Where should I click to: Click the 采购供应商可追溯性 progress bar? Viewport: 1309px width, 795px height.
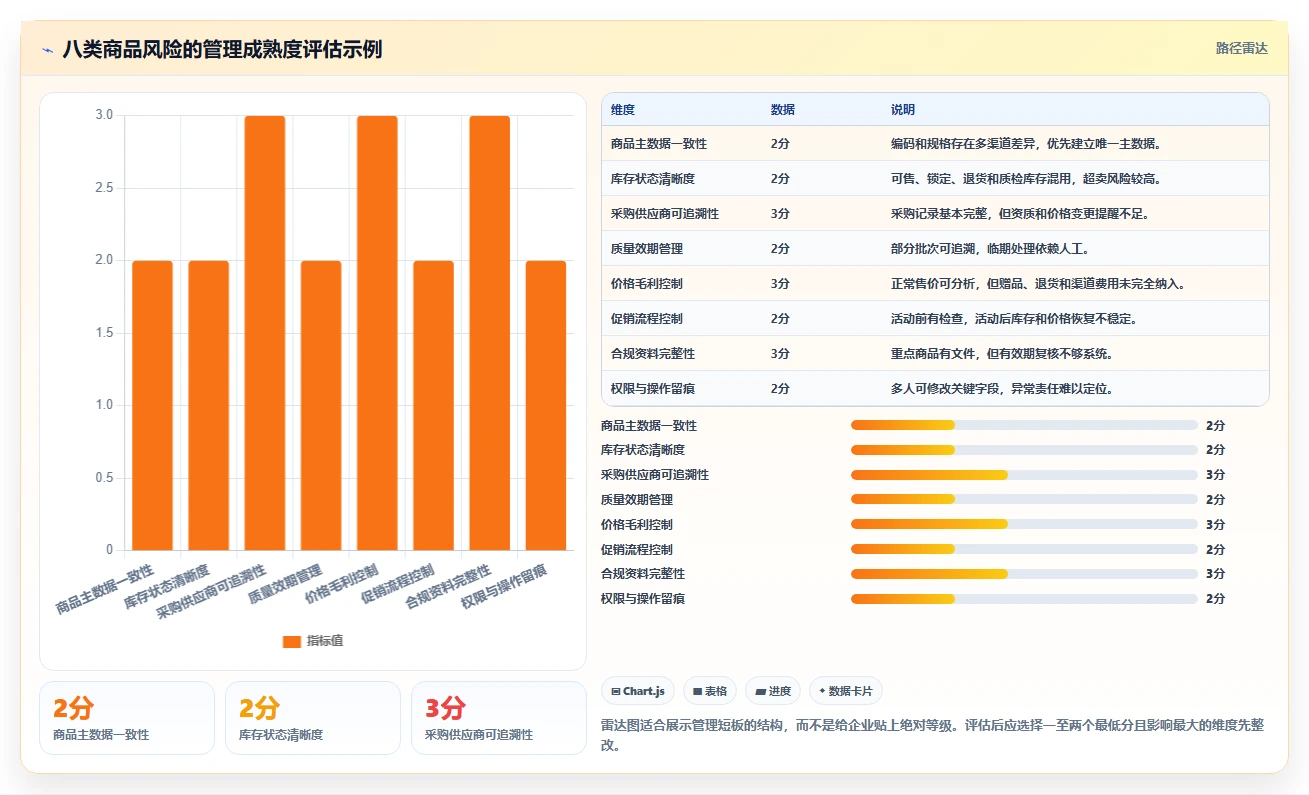click(x=1024, y=475)
